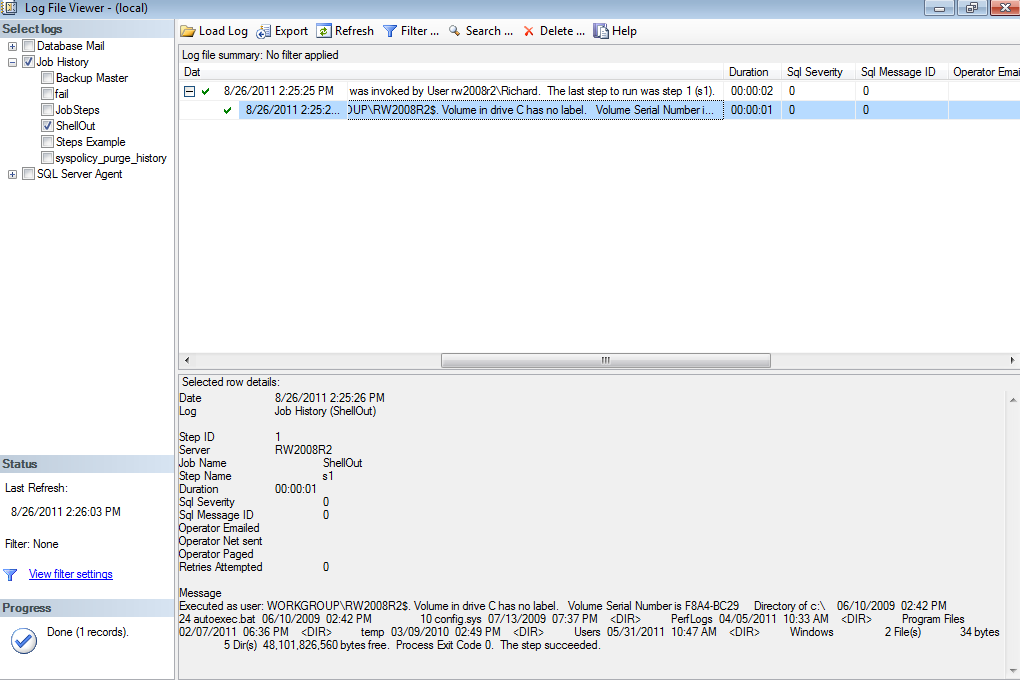Select the step row dated 8/26/2011 2:25:2...

tap(599, 110)
